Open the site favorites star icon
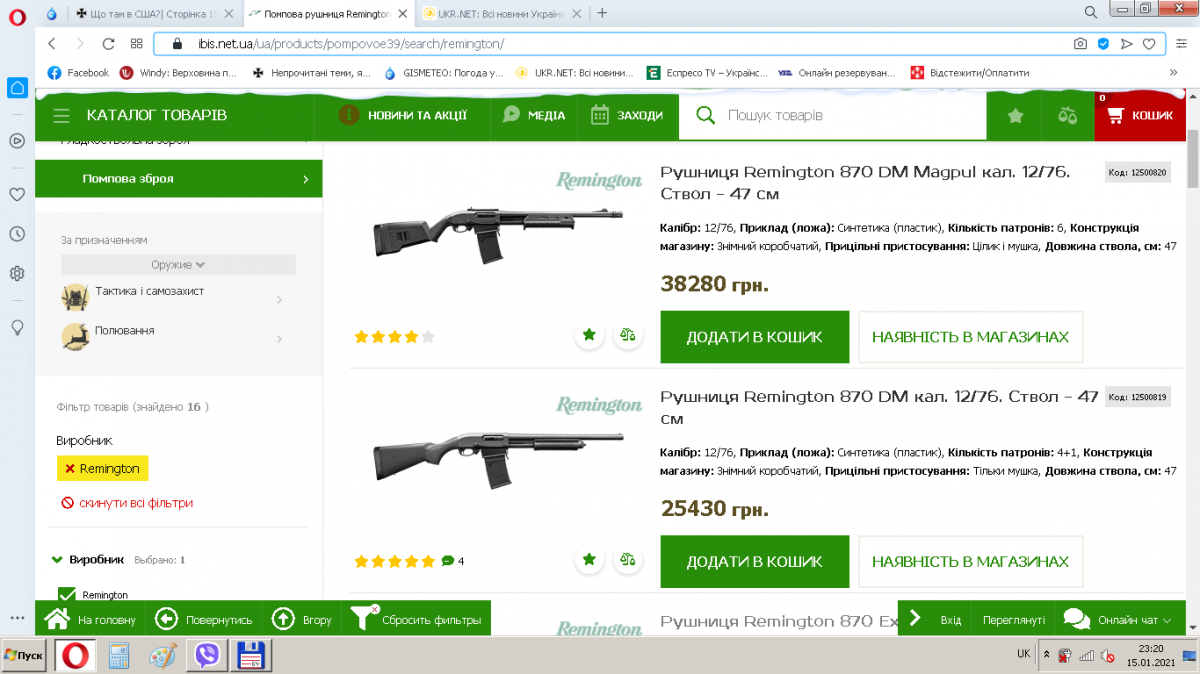This screenshot has width=1200, height=674. (1015, 116)
